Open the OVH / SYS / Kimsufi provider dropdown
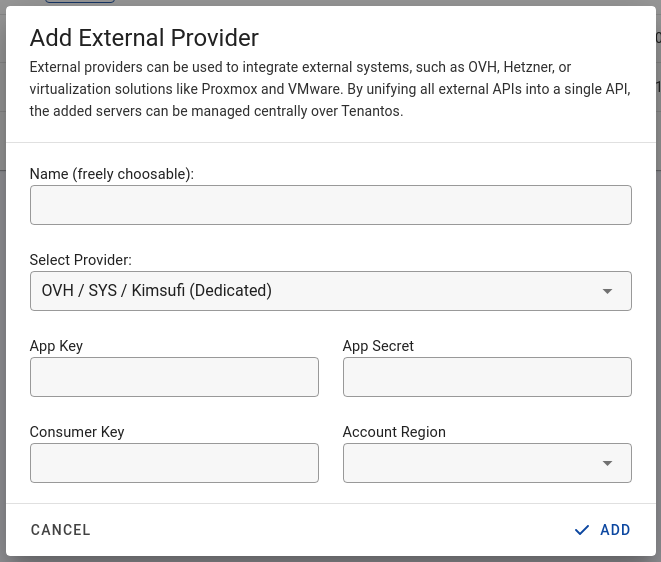The height and width of the screenshot is (562, 661). pos(330,291)
